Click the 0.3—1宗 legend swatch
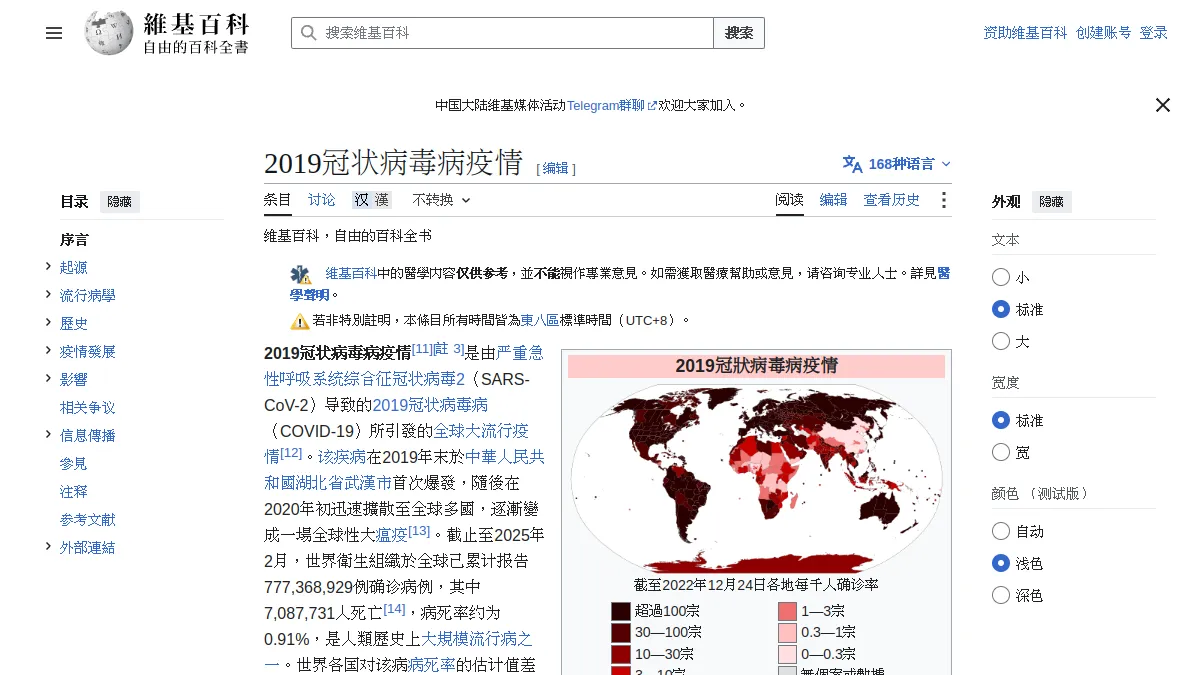The image size is (1200, 675). pyautogui.click(x=787, y=633)
